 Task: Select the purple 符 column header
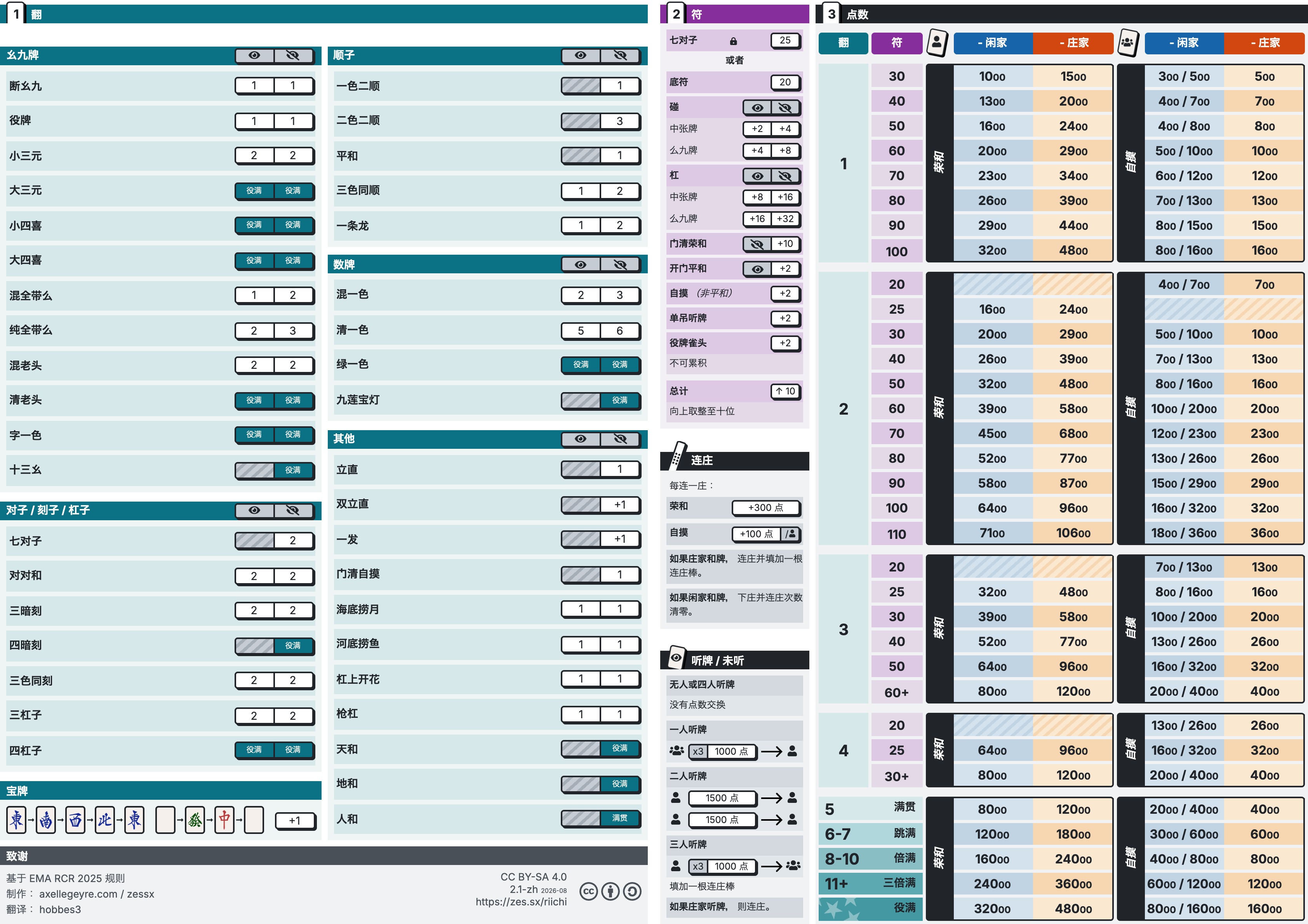coord(897,43)
